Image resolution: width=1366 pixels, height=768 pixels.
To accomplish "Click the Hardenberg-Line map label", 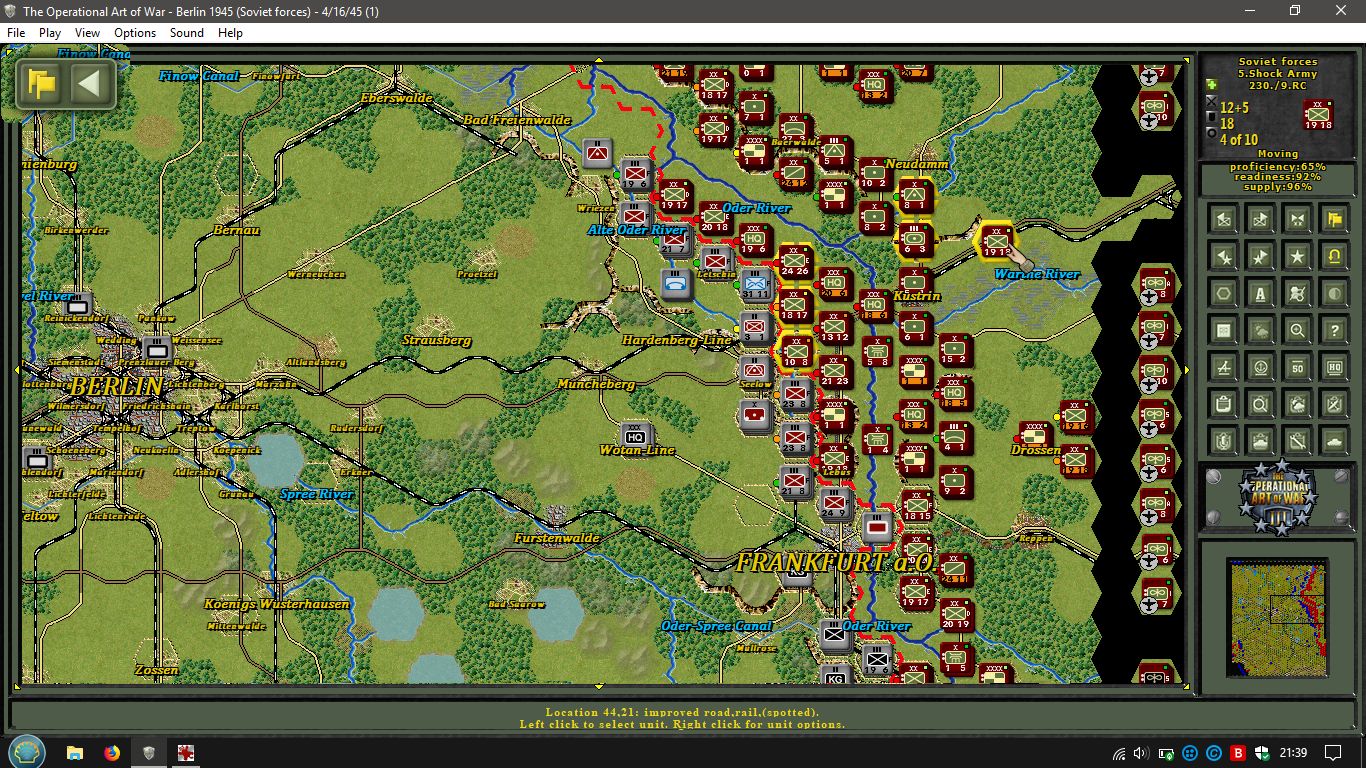I will [x=677, y=340].
